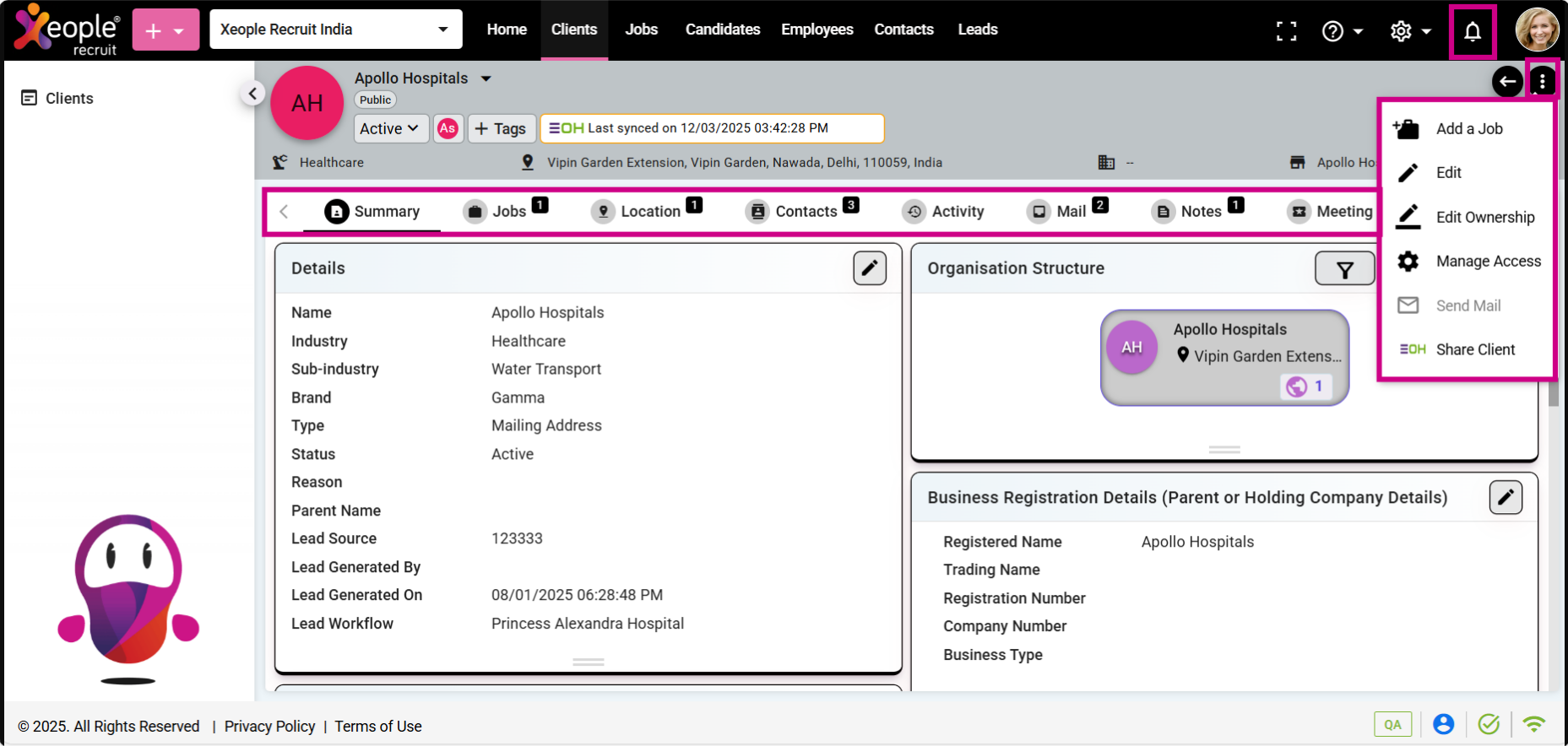Open Organisation Structure filter icon
The height and width of the screenshot is (746, 1568).
tap(1344, 269)
